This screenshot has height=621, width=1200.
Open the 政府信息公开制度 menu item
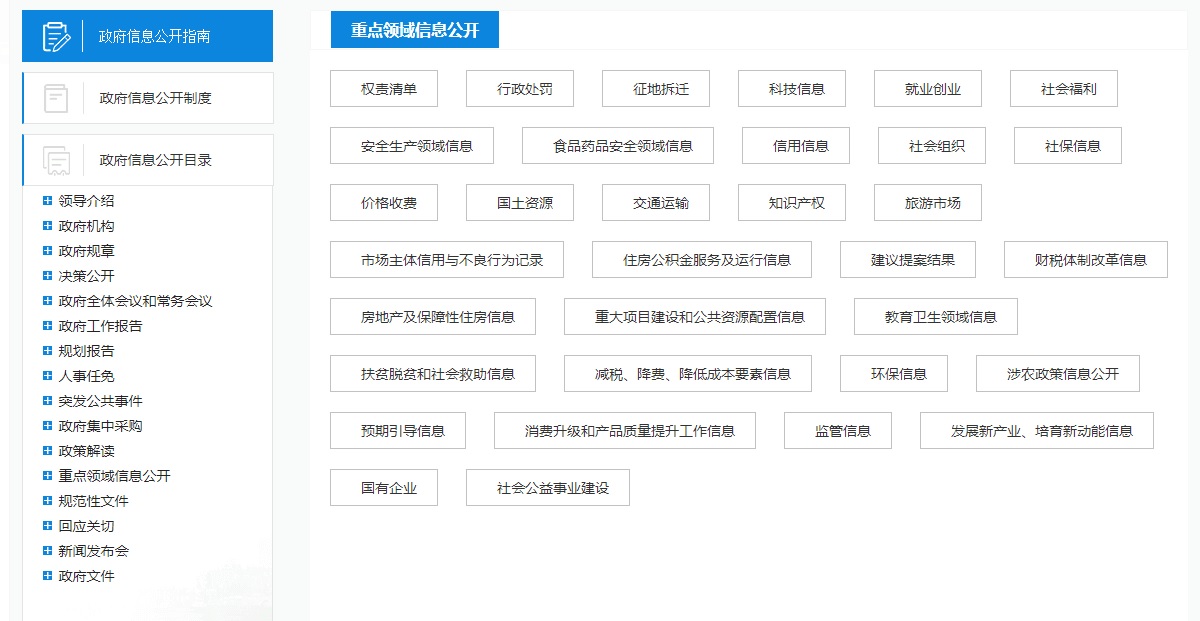pos(155,98)
